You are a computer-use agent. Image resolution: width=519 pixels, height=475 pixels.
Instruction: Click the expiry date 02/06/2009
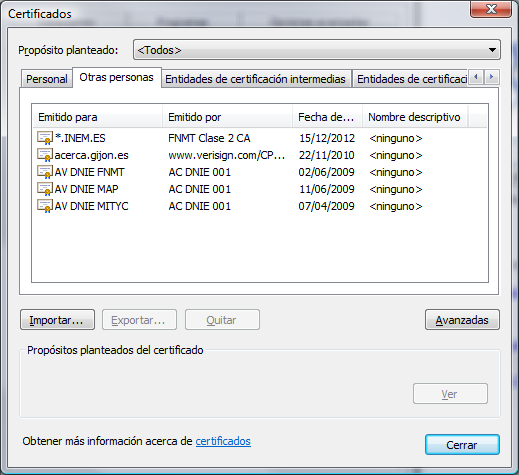327,172
